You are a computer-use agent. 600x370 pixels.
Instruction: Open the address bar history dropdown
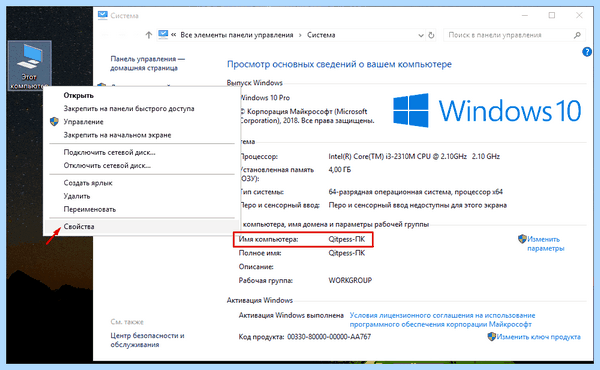pyautogui.click(x=421, y=35)
